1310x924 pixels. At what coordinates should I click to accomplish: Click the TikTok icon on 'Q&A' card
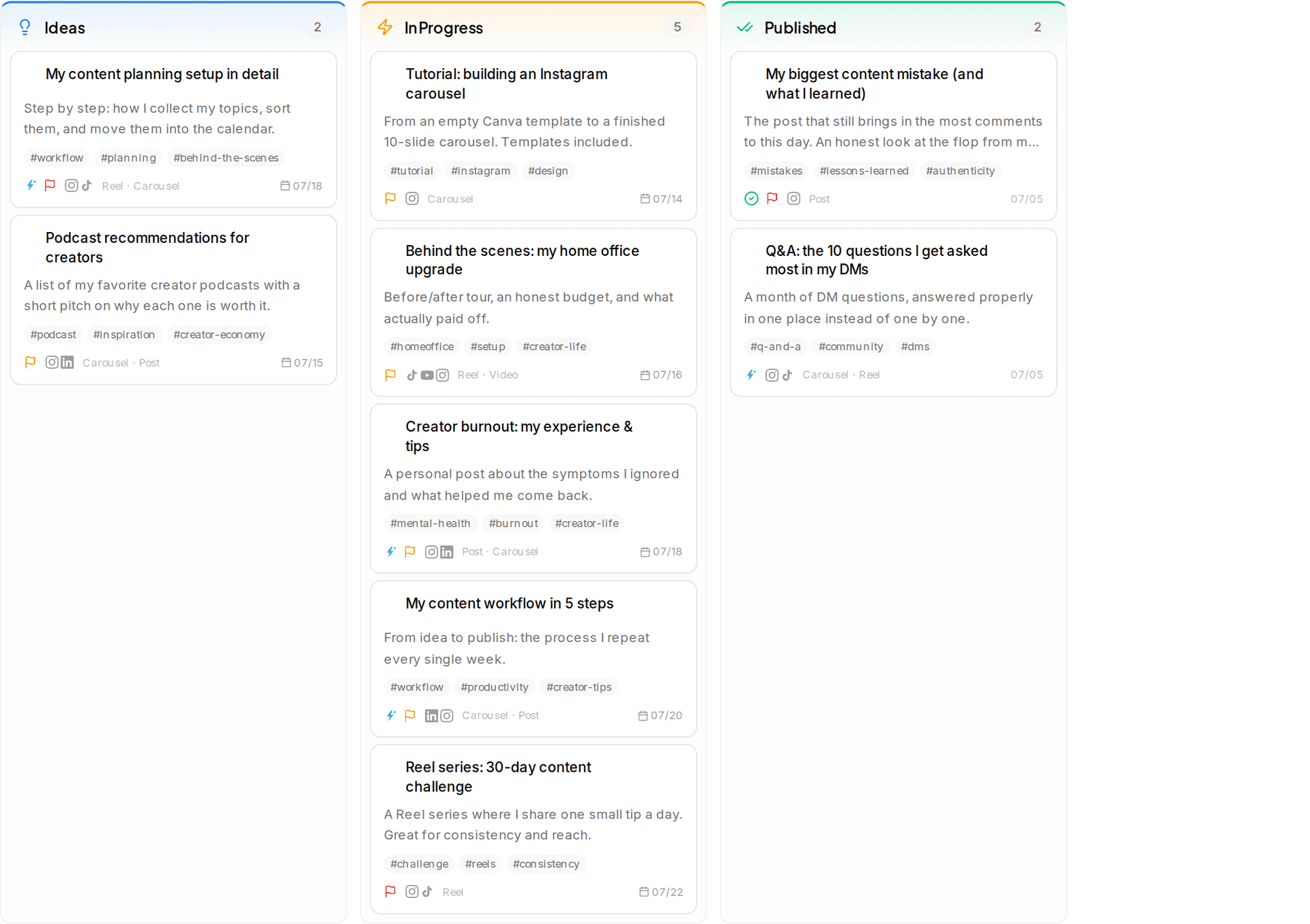pyautogui.click(x=787, y=375)
